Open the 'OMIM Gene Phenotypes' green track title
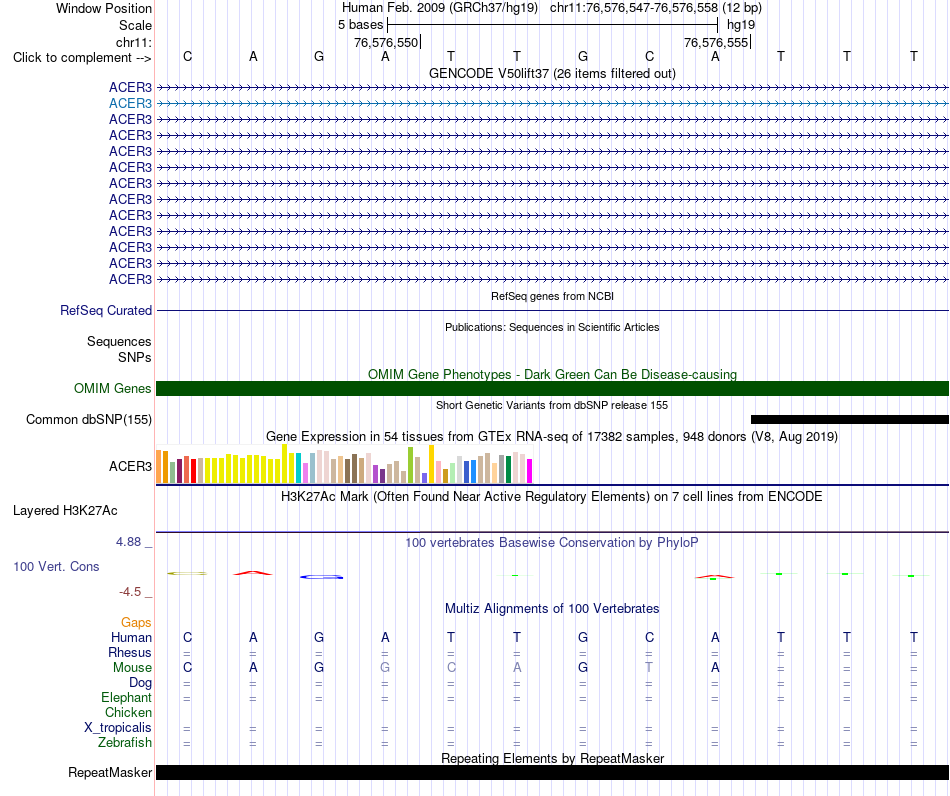This screenshot has height=796, width=950. pyautogui.click(x=552, y=374)
